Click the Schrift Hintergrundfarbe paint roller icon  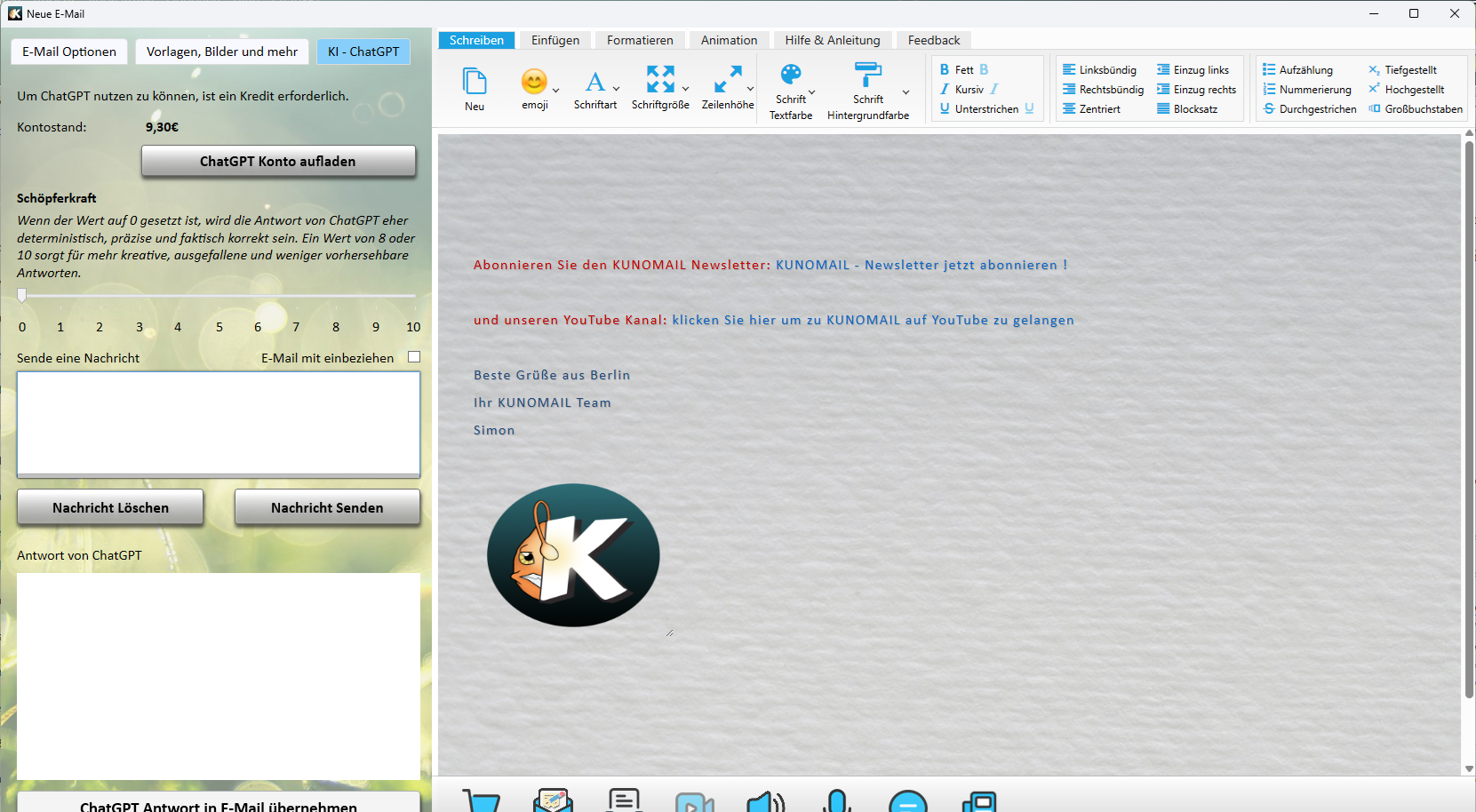(x=867, y=74)
